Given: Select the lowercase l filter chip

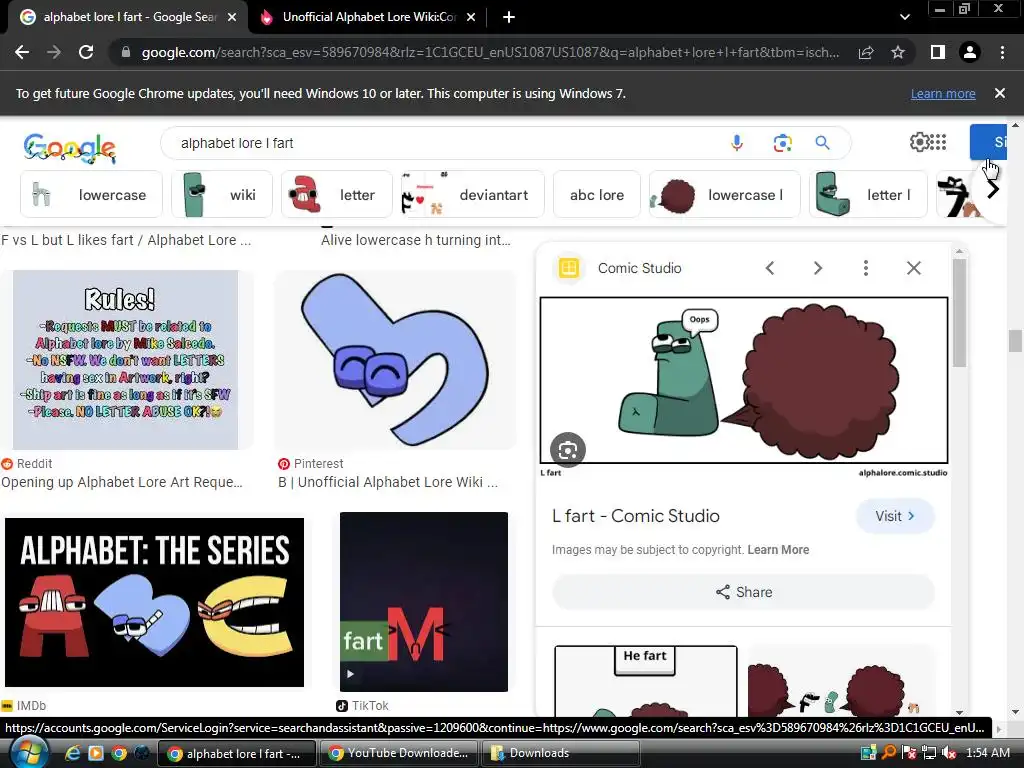Looking at the screenshot, I should point(724,195).
